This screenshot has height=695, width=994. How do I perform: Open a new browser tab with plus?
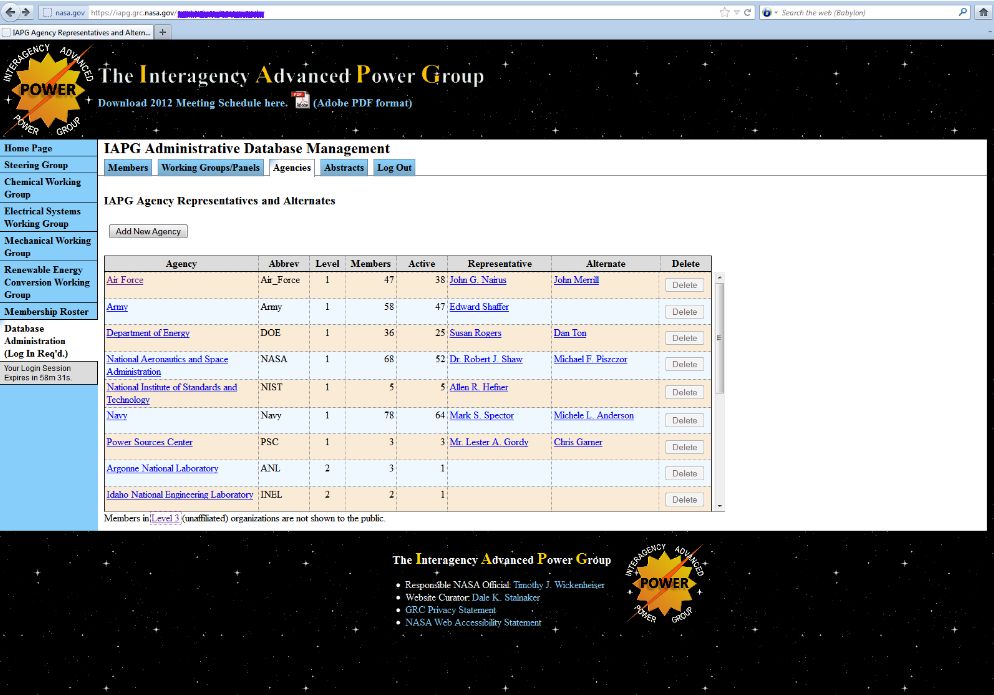coord(163,32)
